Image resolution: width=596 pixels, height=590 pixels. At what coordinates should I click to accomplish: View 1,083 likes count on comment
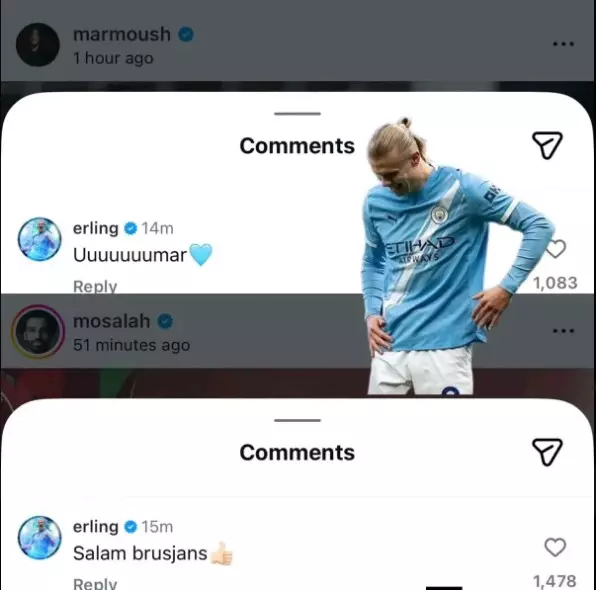(555, 283)
